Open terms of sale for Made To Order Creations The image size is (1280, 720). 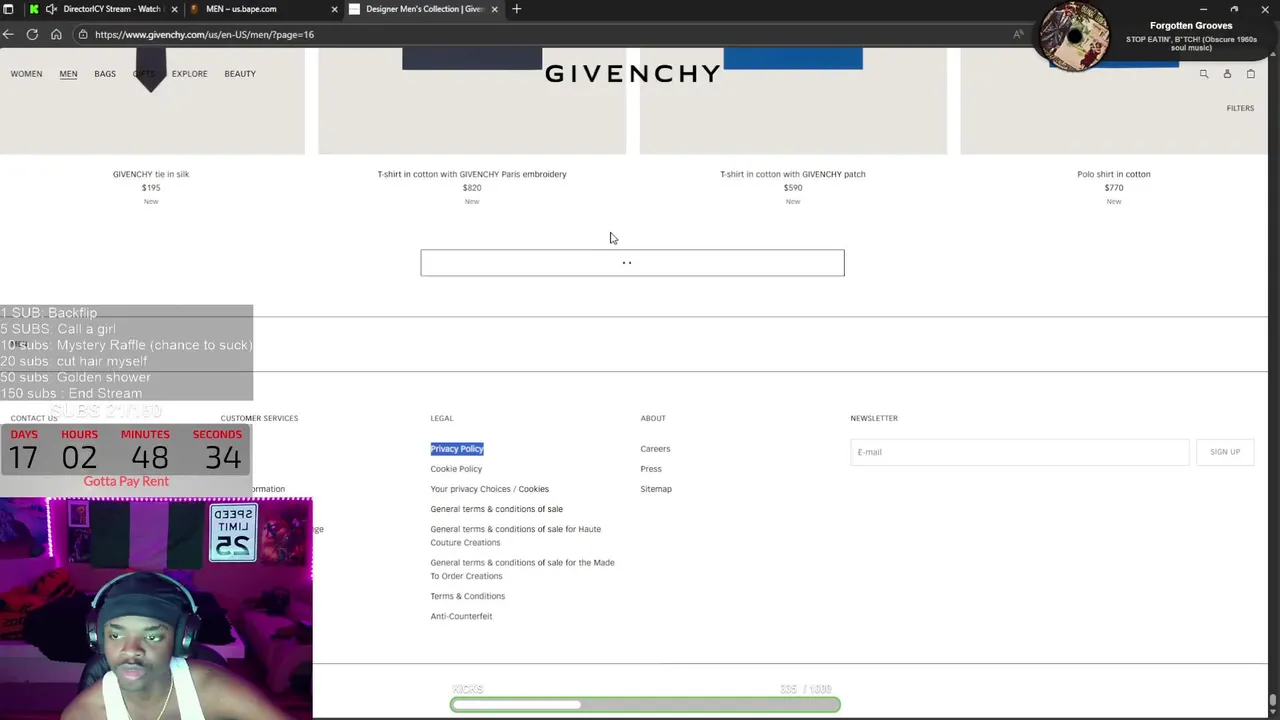point(522,569)
